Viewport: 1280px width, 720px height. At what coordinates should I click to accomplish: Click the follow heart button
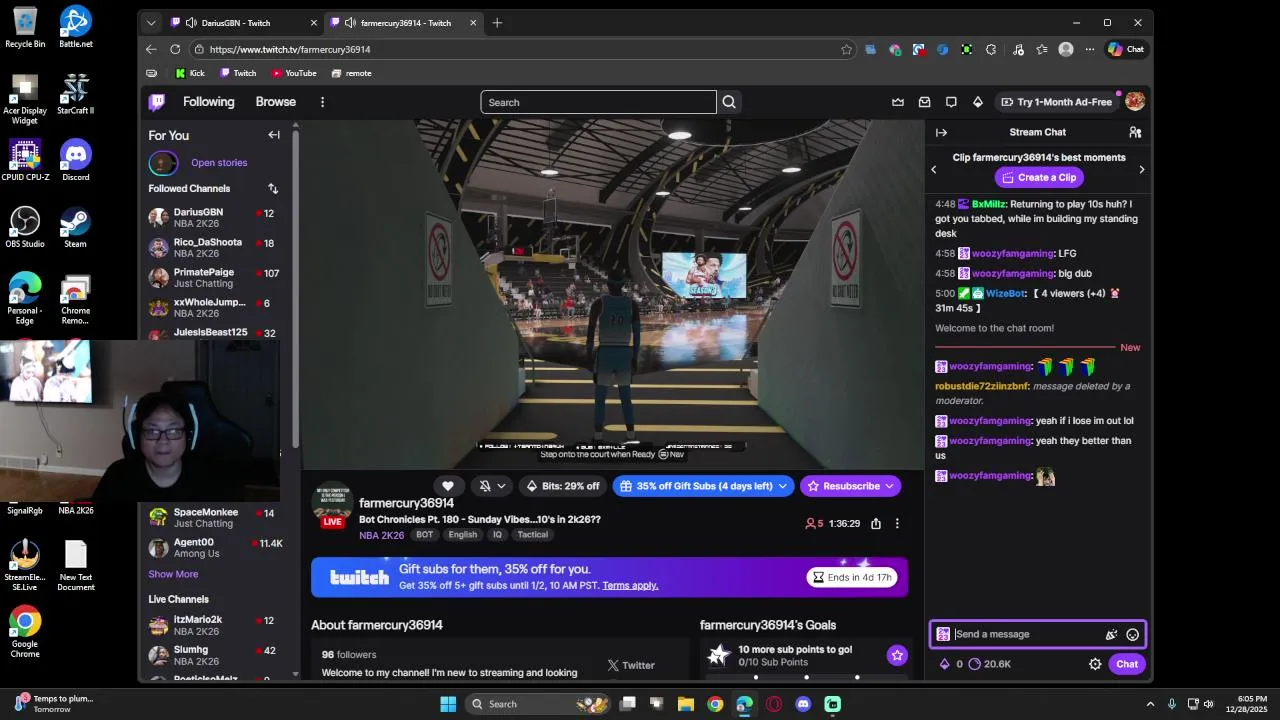[x=448, y=486]
